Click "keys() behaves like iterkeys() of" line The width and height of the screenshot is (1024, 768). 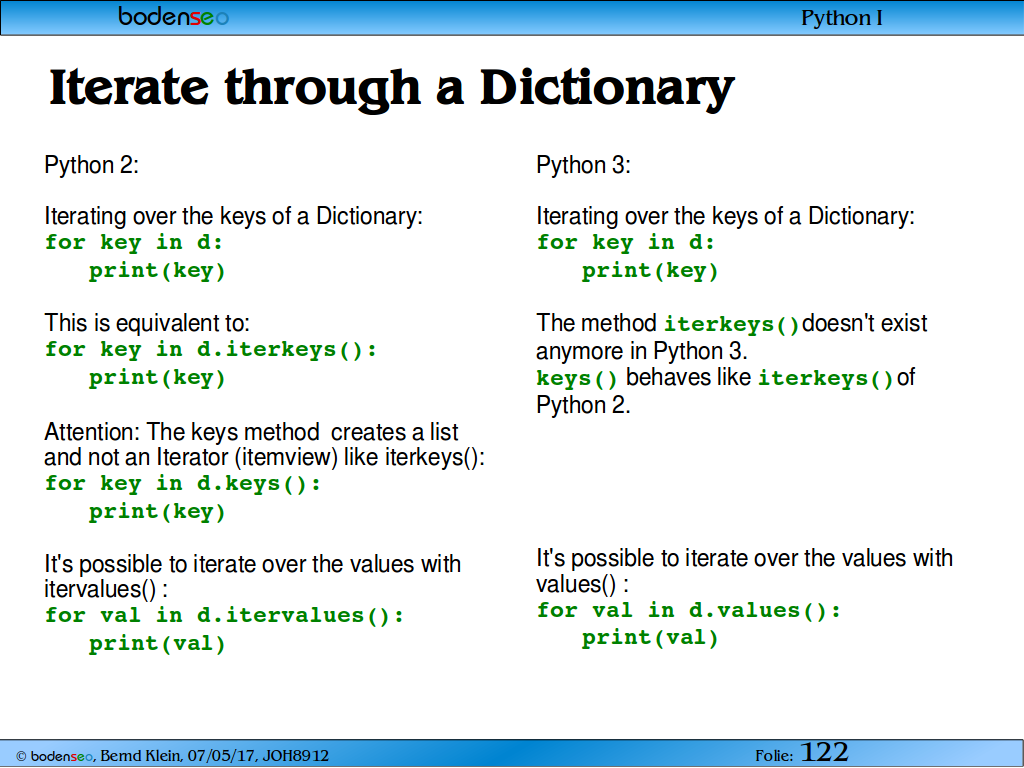726,377
